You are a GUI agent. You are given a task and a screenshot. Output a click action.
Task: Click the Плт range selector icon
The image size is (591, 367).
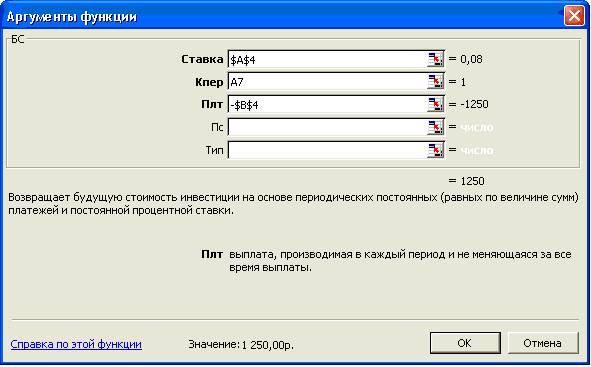tap(435, 104)
